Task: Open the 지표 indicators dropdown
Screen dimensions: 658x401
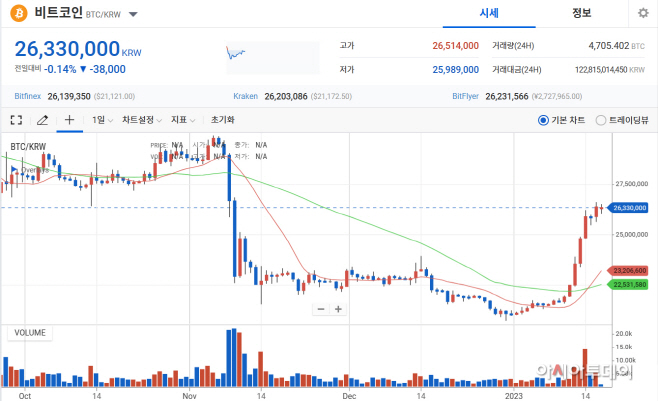Action: click(x=183, y=120)
